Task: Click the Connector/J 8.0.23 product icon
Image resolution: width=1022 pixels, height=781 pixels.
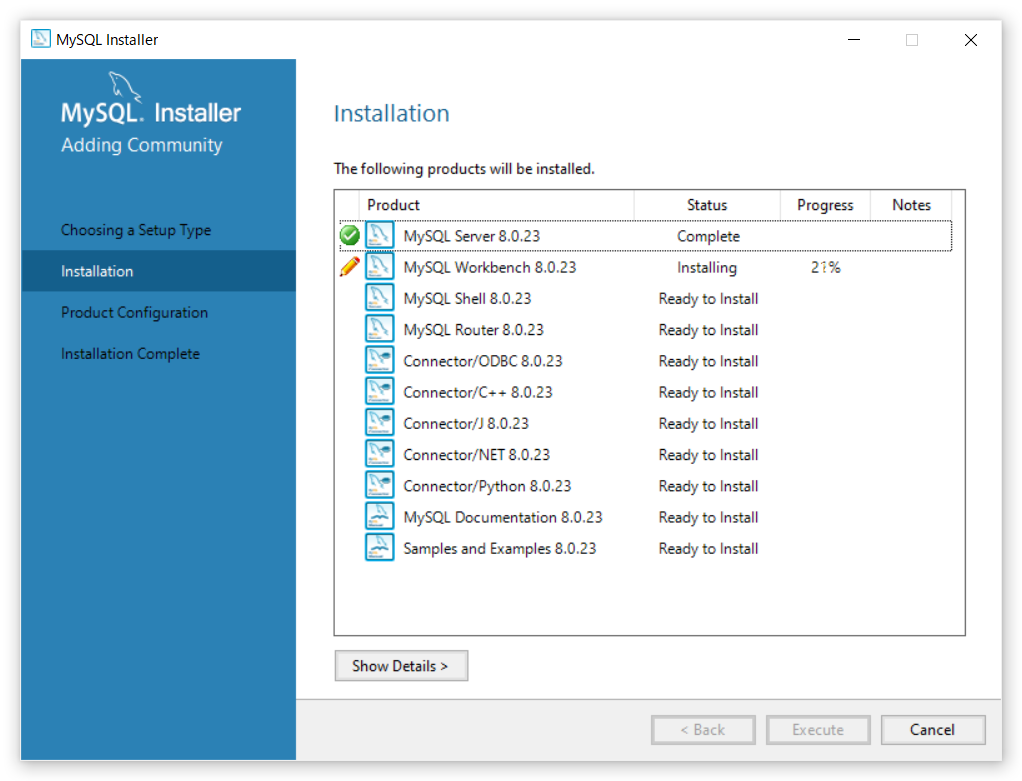Action: click(379, 423)
